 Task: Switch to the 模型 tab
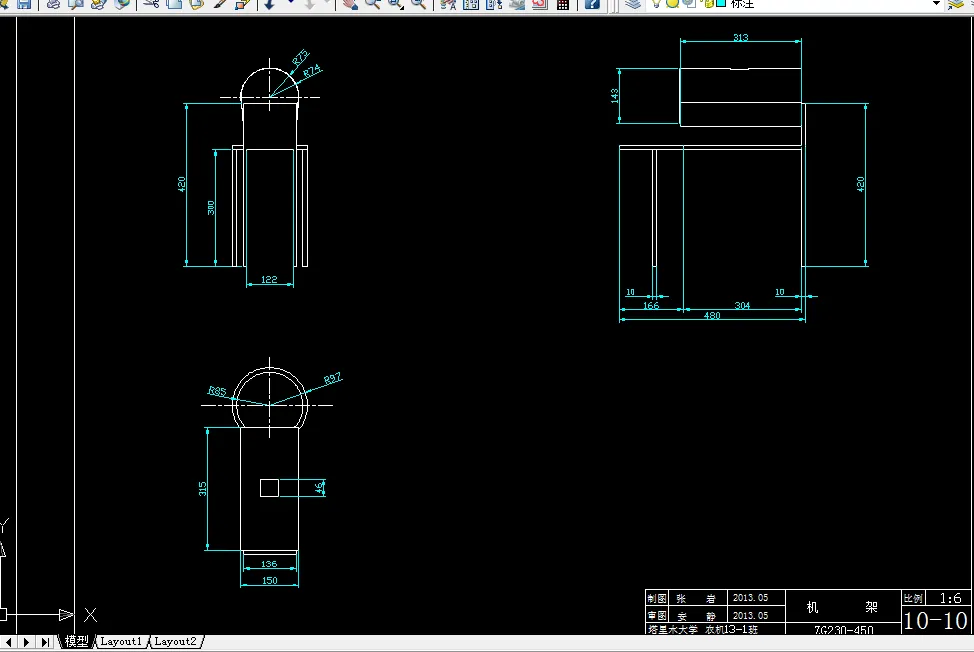click(x=76, y=641)
